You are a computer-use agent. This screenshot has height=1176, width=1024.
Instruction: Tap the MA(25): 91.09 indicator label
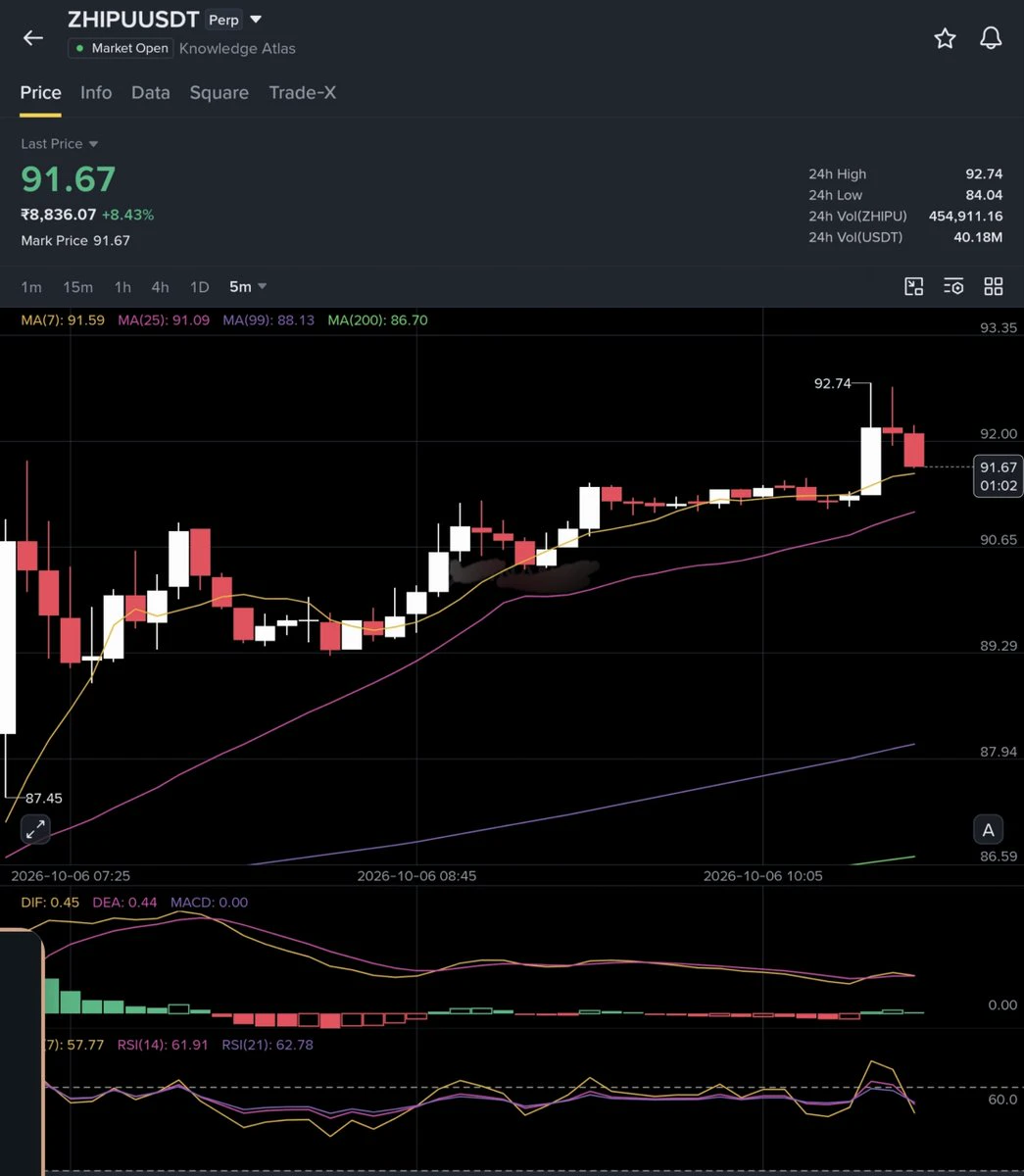pyautogui.click(x=164, y=319)
